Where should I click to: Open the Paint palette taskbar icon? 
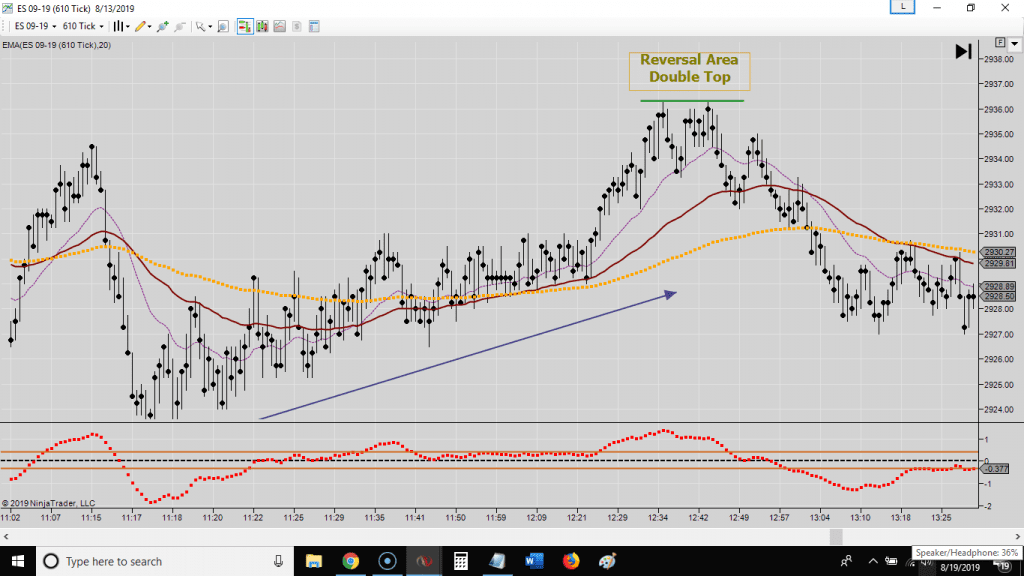click(607, 561)
